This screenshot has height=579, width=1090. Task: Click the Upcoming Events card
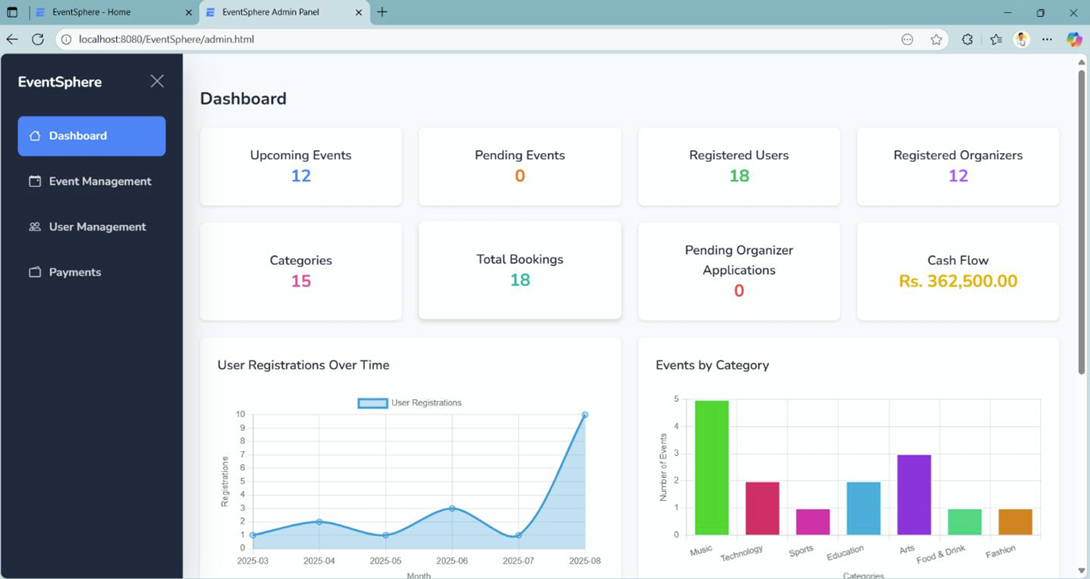pyautogui.click(x=301, y=166)
